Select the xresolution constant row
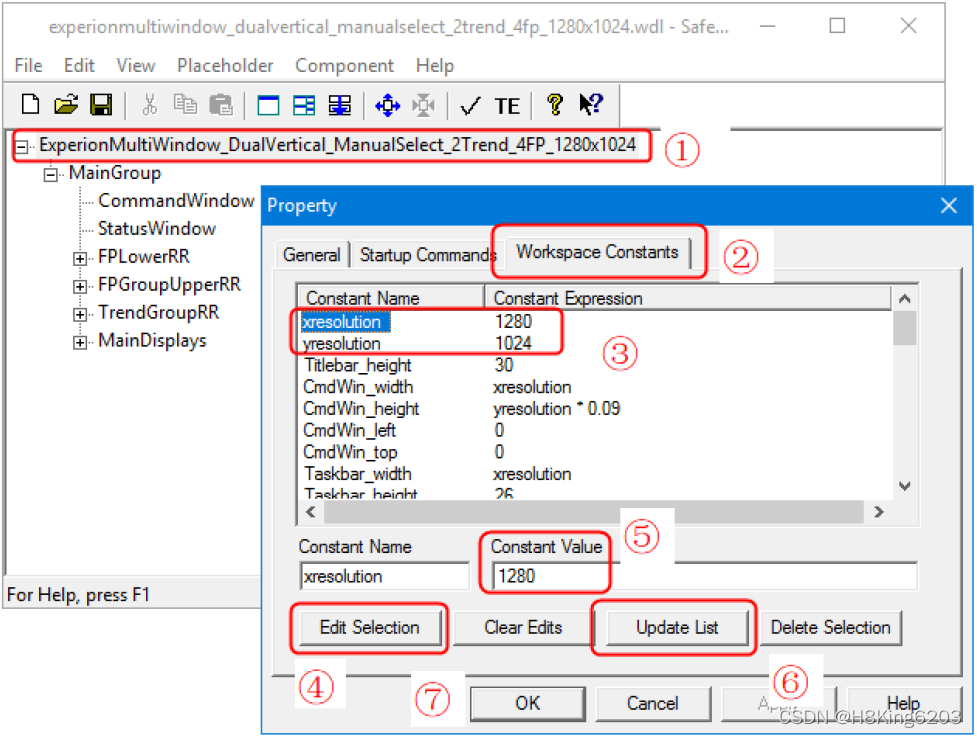The image size is (977, 737). tap(595, 321)
